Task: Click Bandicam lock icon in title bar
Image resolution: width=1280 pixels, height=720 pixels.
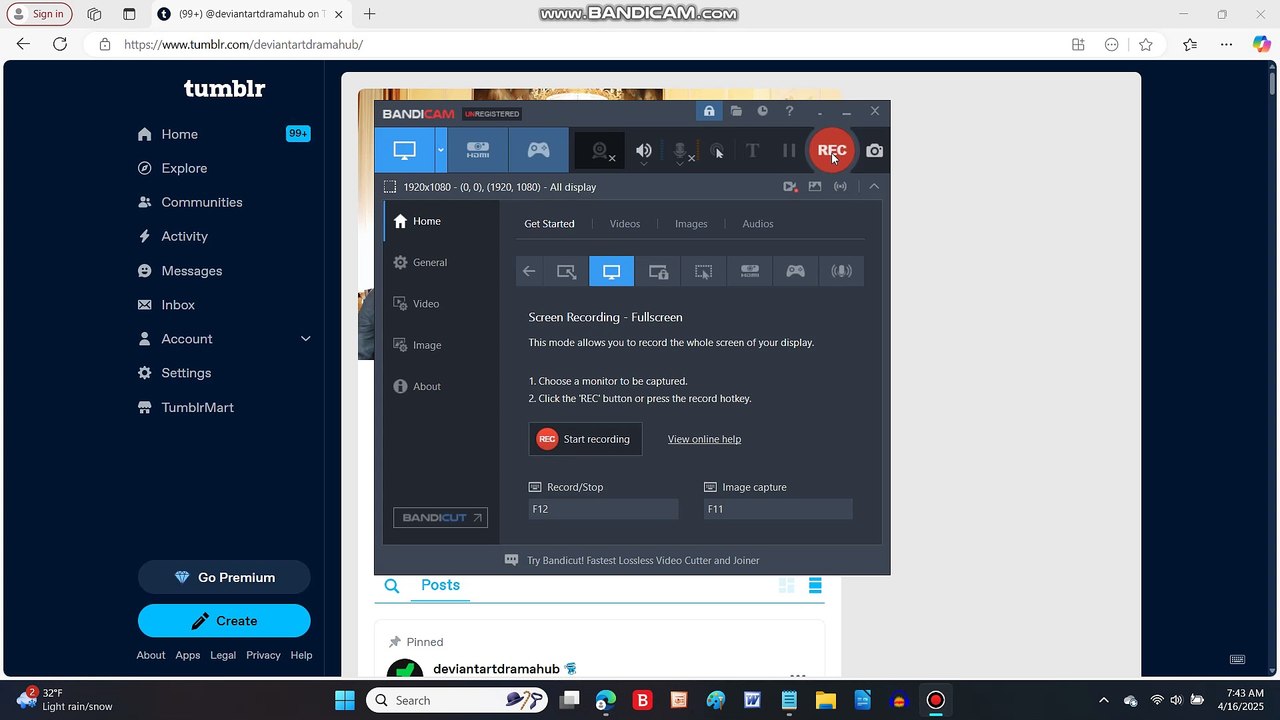Action: coord(709,111)
